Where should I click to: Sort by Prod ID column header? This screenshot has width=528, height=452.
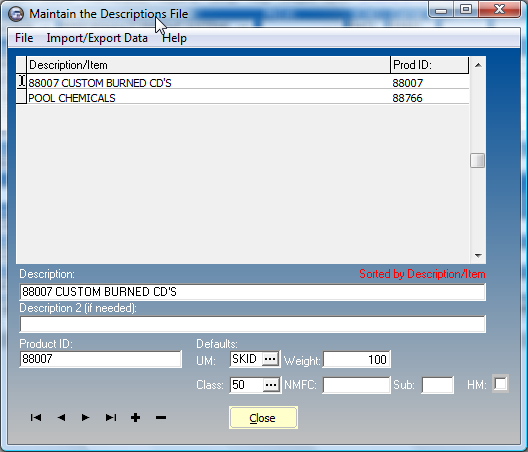tap(429, 65)
